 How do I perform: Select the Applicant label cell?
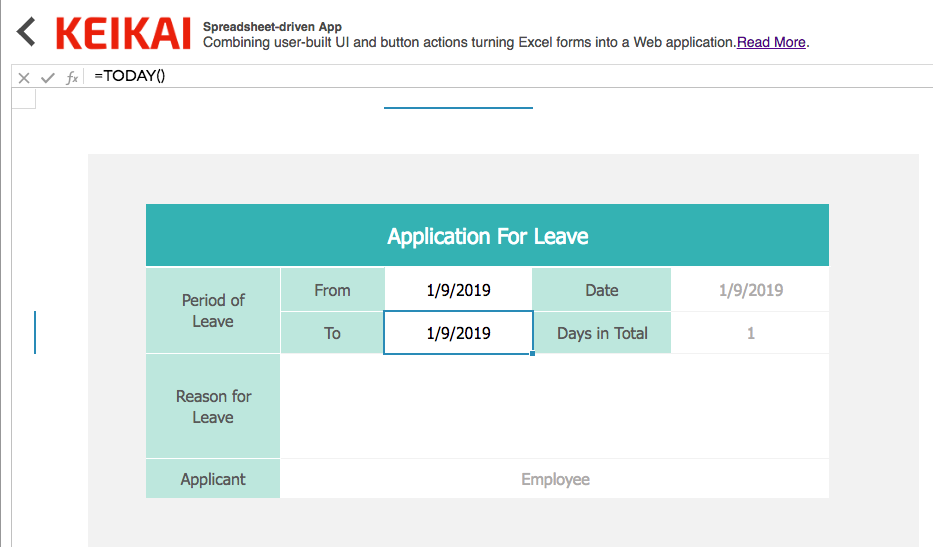pyautogui.click(x=213, y=479)
